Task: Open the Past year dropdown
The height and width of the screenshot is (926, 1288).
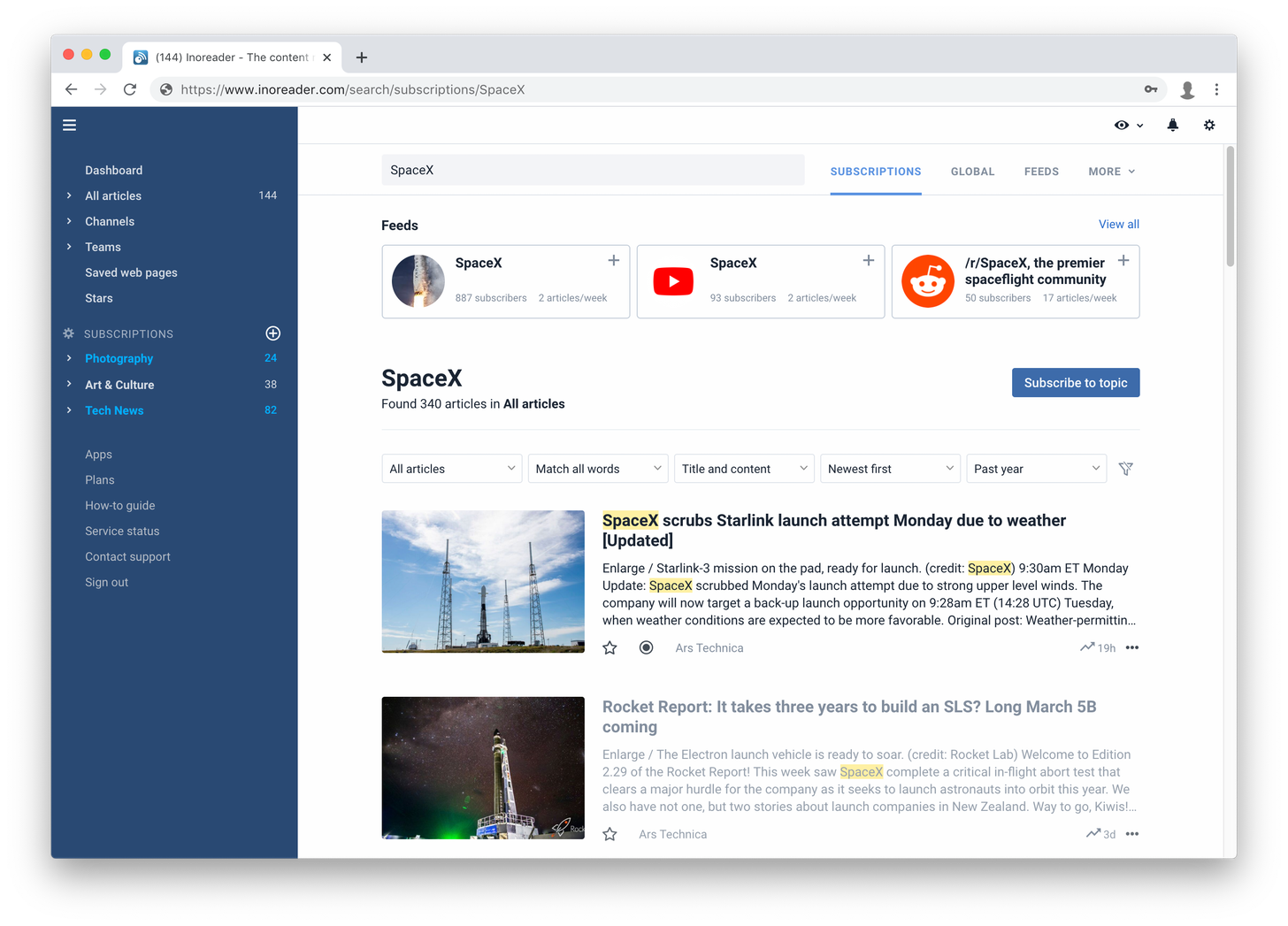Action: [x=1037, y=469]
